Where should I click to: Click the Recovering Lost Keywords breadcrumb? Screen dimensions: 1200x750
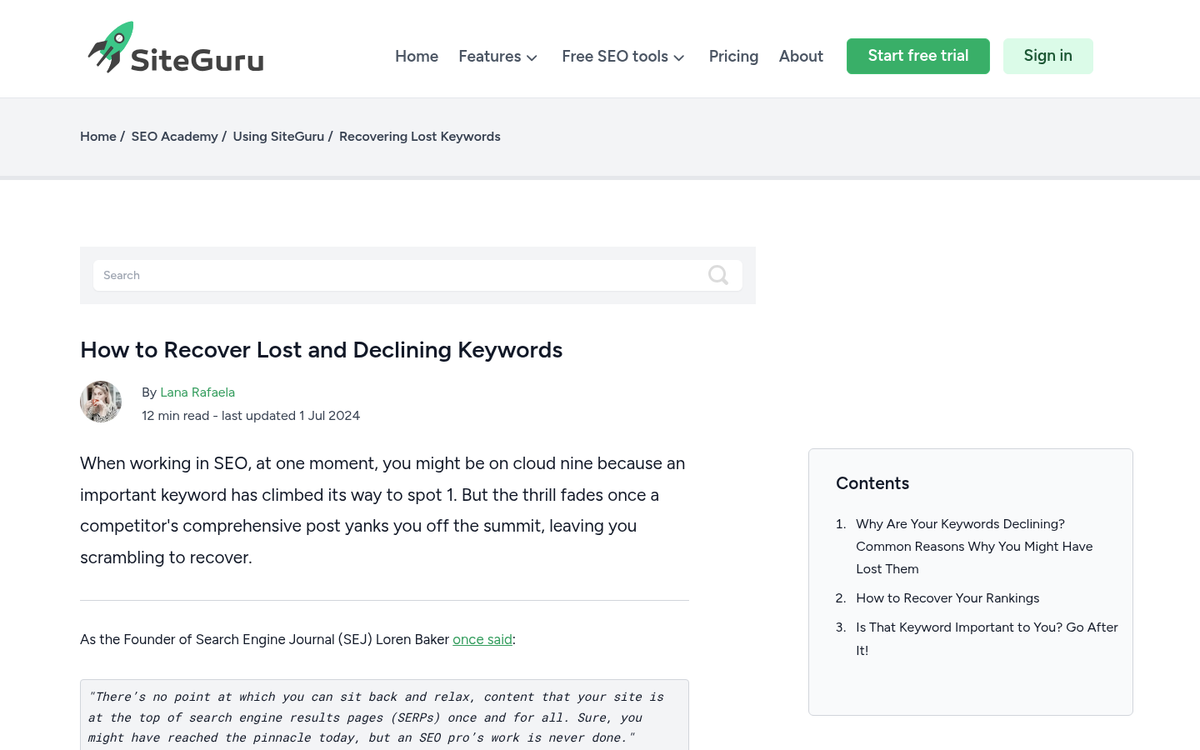(x=419, y=136)
